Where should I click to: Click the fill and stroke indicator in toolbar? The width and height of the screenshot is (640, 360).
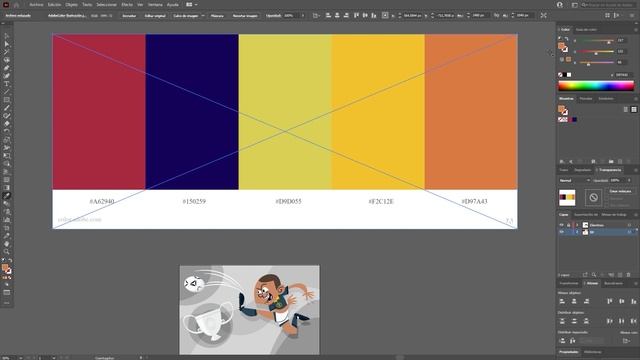[x=6, y=269]
